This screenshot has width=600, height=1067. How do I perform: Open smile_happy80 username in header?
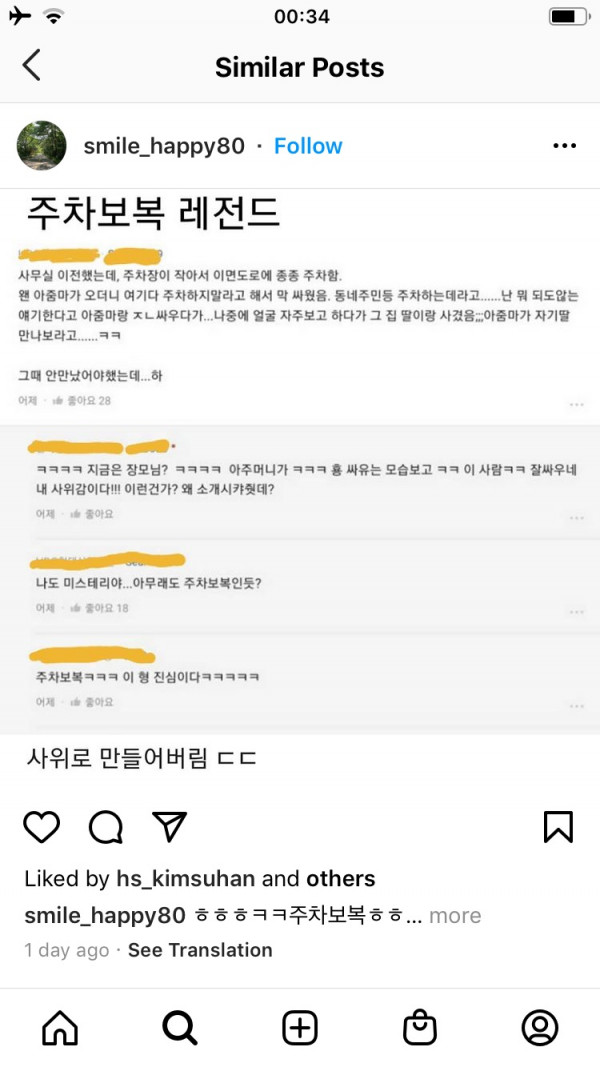pos(164,146)
